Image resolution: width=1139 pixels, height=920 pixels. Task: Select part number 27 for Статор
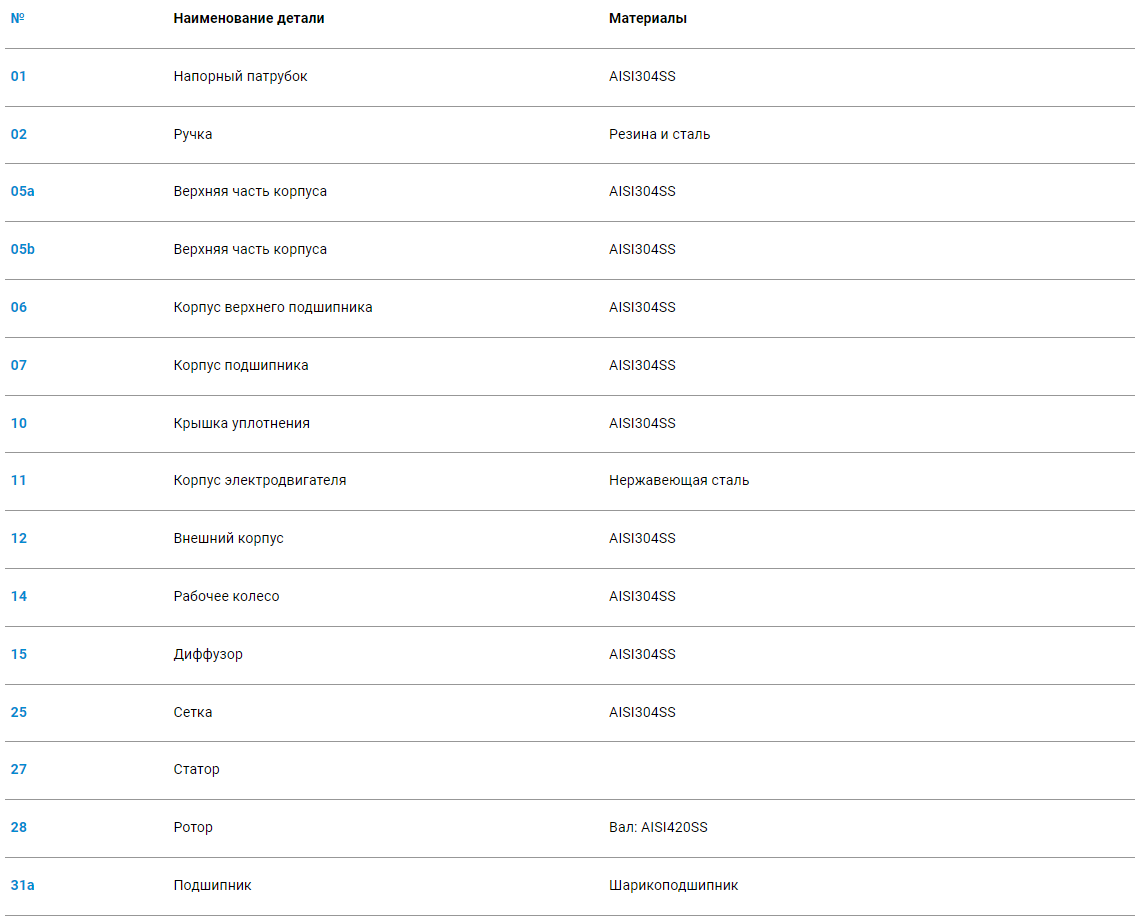(19, 769)
